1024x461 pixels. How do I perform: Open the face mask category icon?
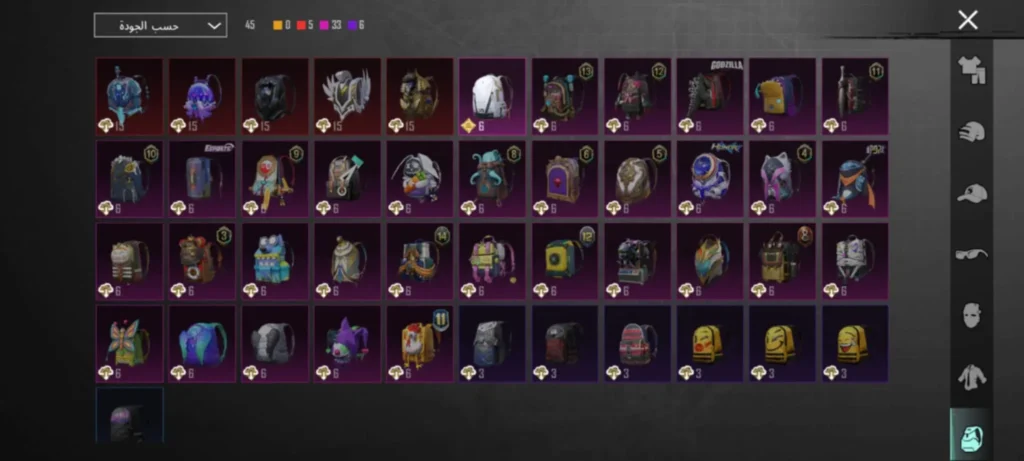(972, 315)
